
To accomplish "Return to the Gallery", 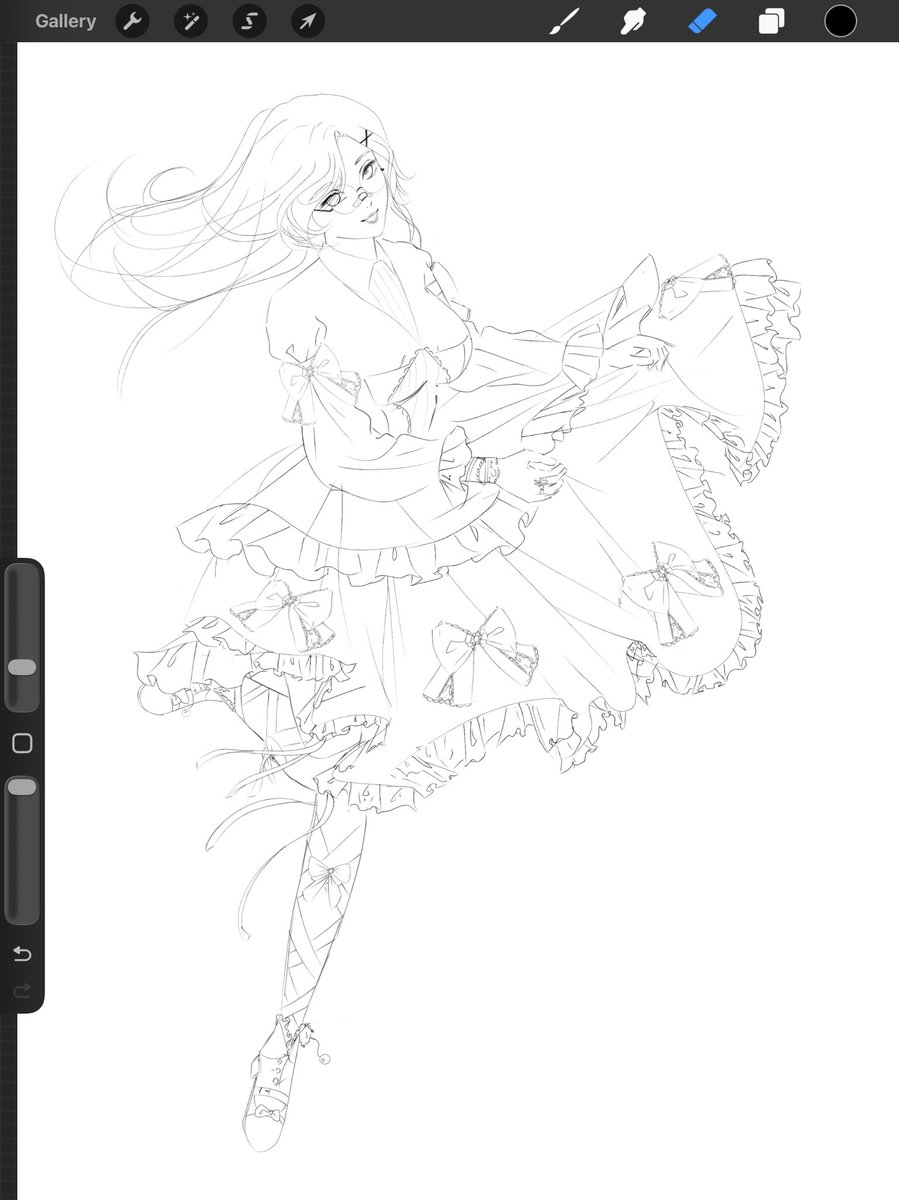I will [x=66, y=21].
